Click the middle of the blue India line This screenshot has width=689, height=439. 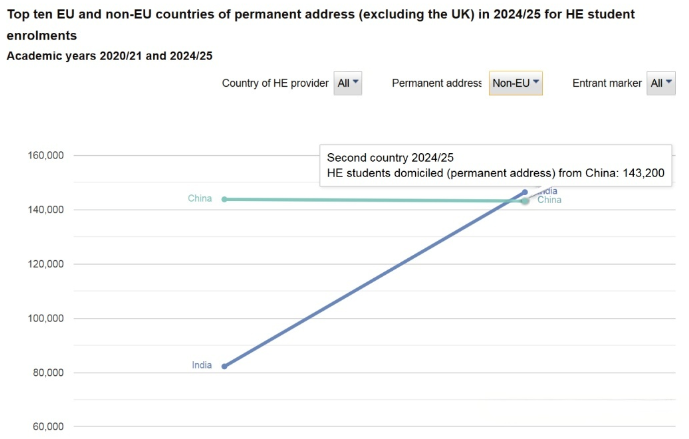click(374, 279)
